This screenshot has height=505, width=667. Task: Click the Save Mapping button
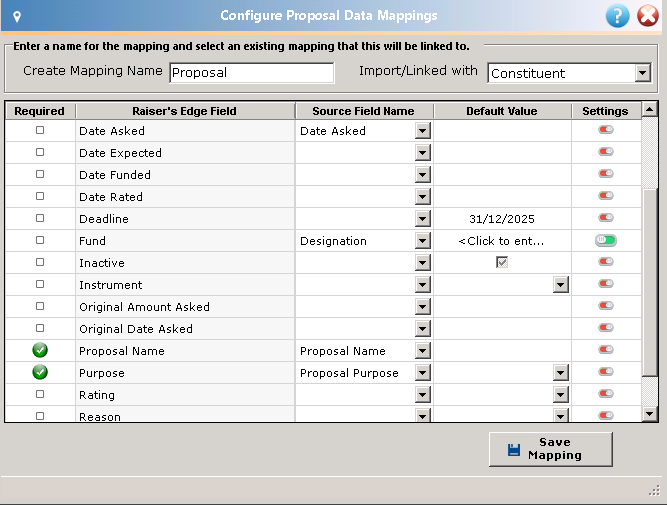coord(551,449)
